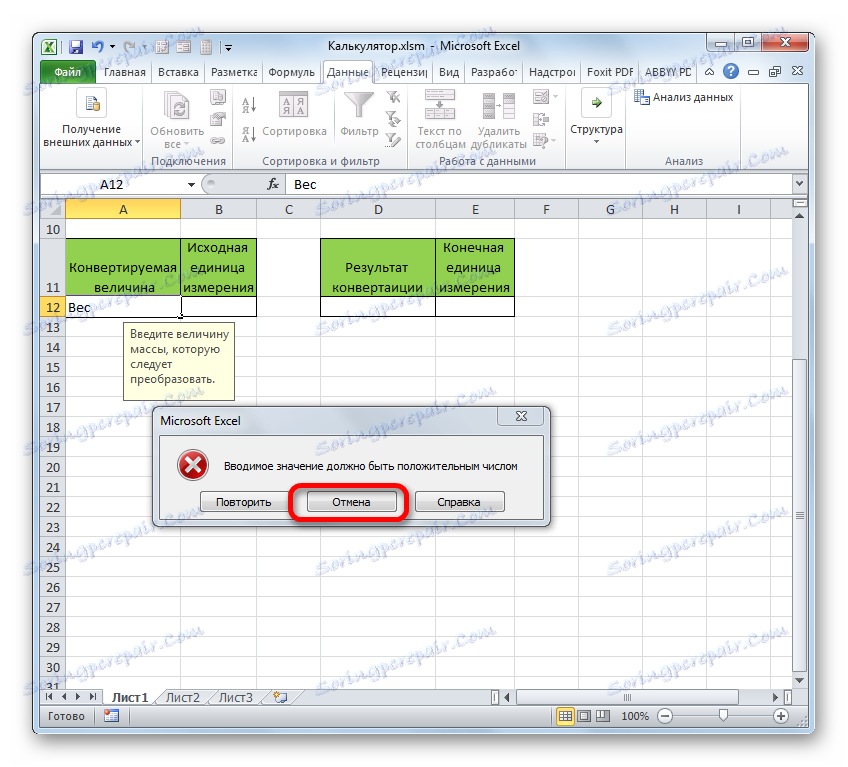Switch to Лист3 sheet tab
Viewport: 848px width, 767px height.
coord(235,698)
